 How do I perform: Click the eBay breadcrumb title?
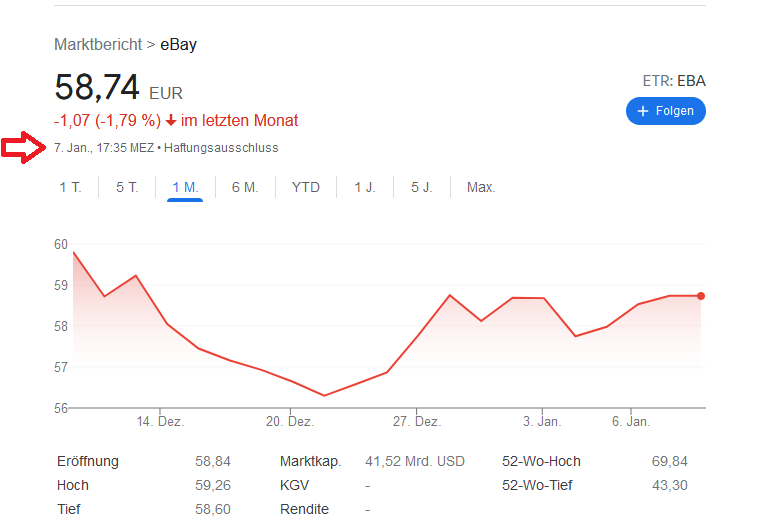[179, 45]
